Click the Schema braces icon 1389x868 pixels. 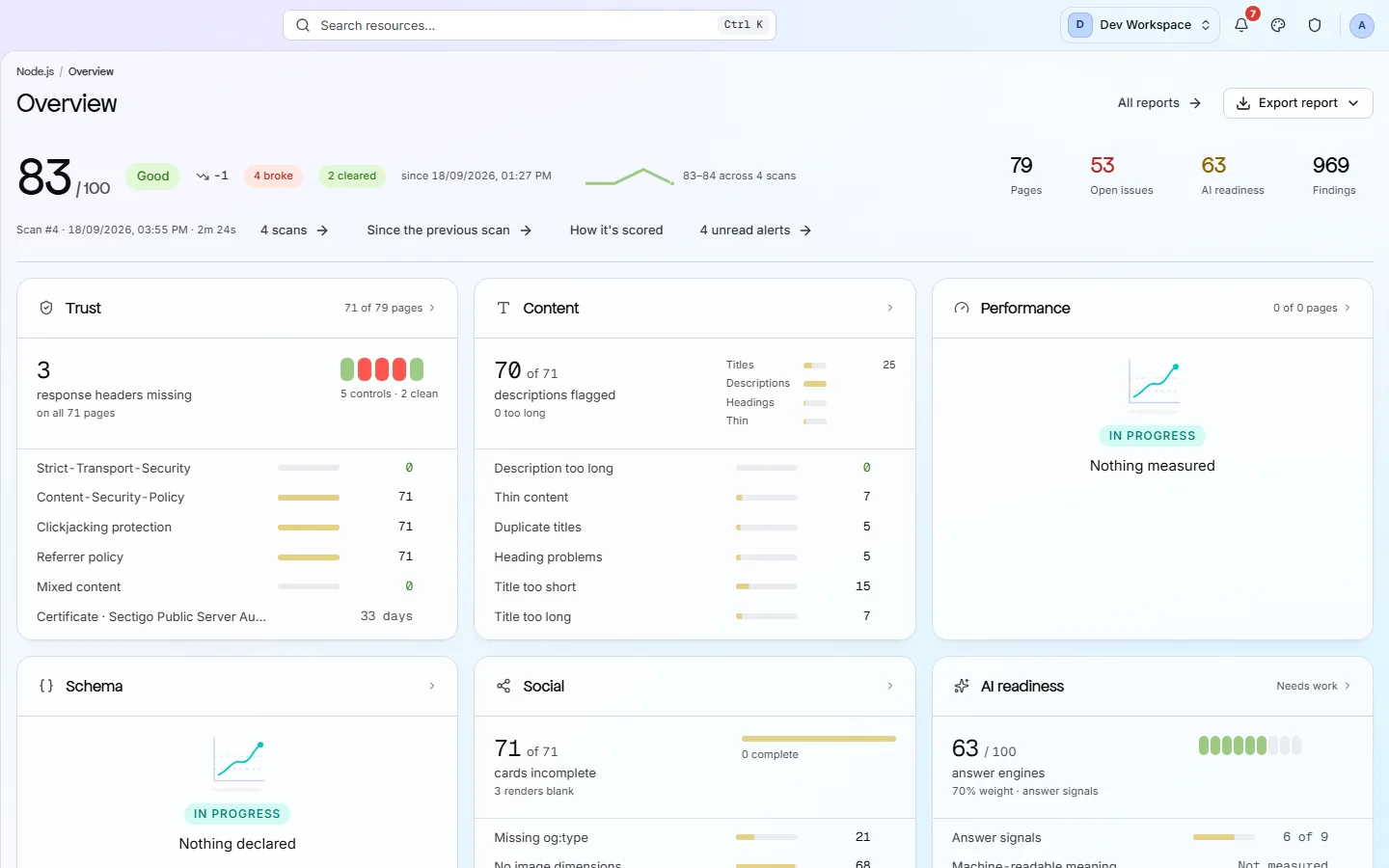coord(46,686)
